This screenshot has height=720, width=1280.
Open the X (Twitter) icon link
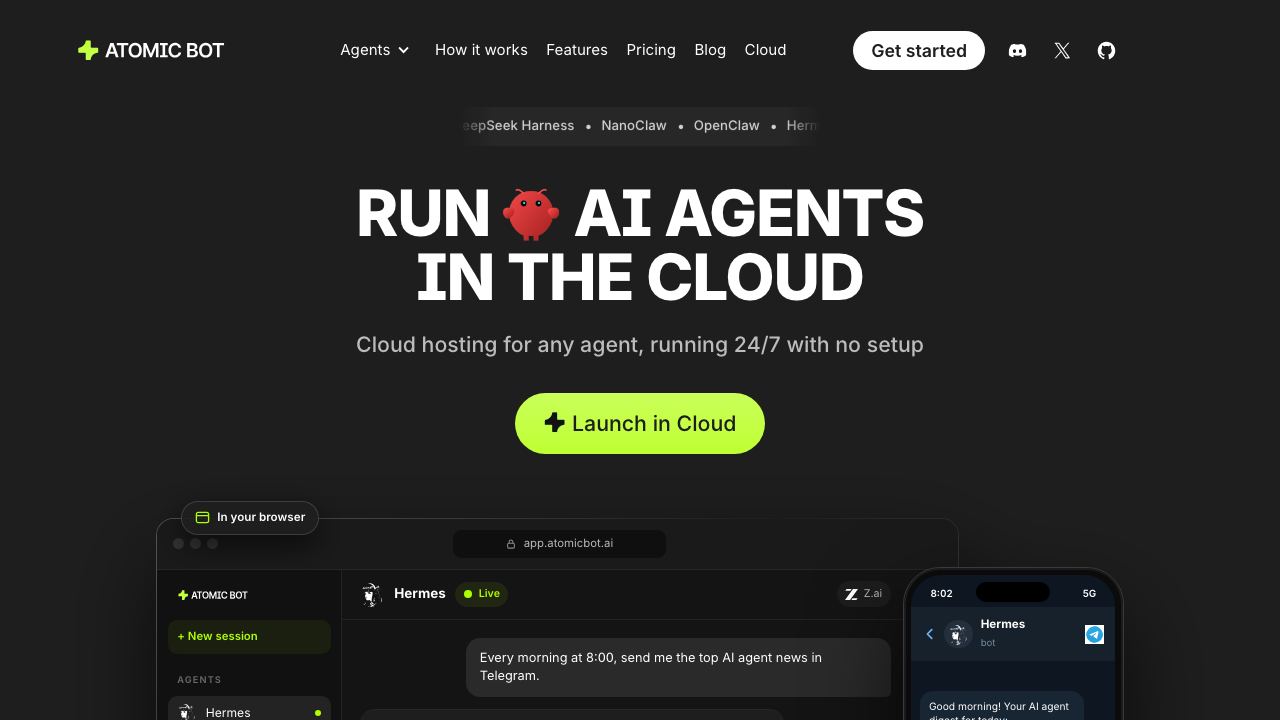point(1062,51)
